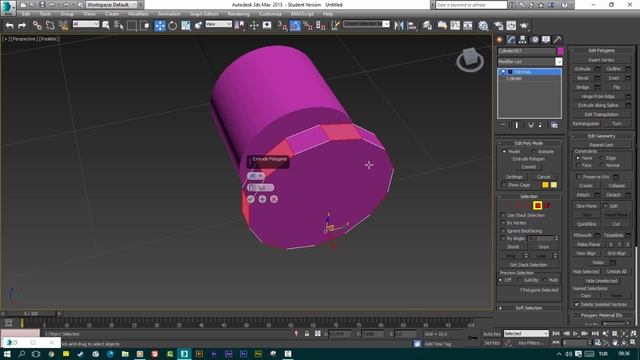Click the ViewCube in the viewport
This screenshot has height=360, width=640.
(470, 60)
